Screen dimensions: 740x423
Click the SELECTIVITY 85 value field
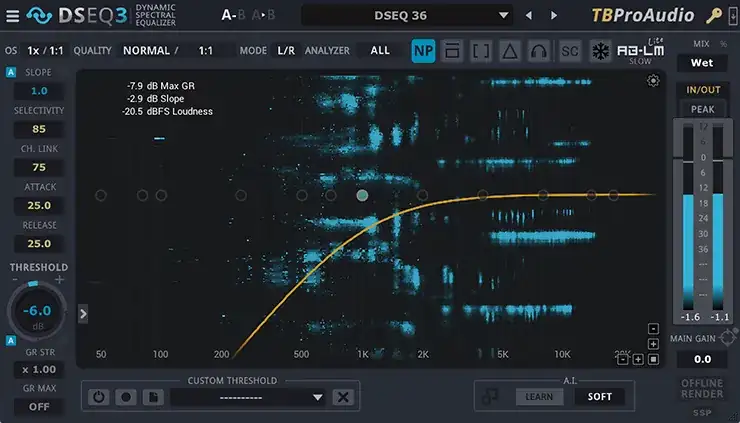click(x=39, y=129)
